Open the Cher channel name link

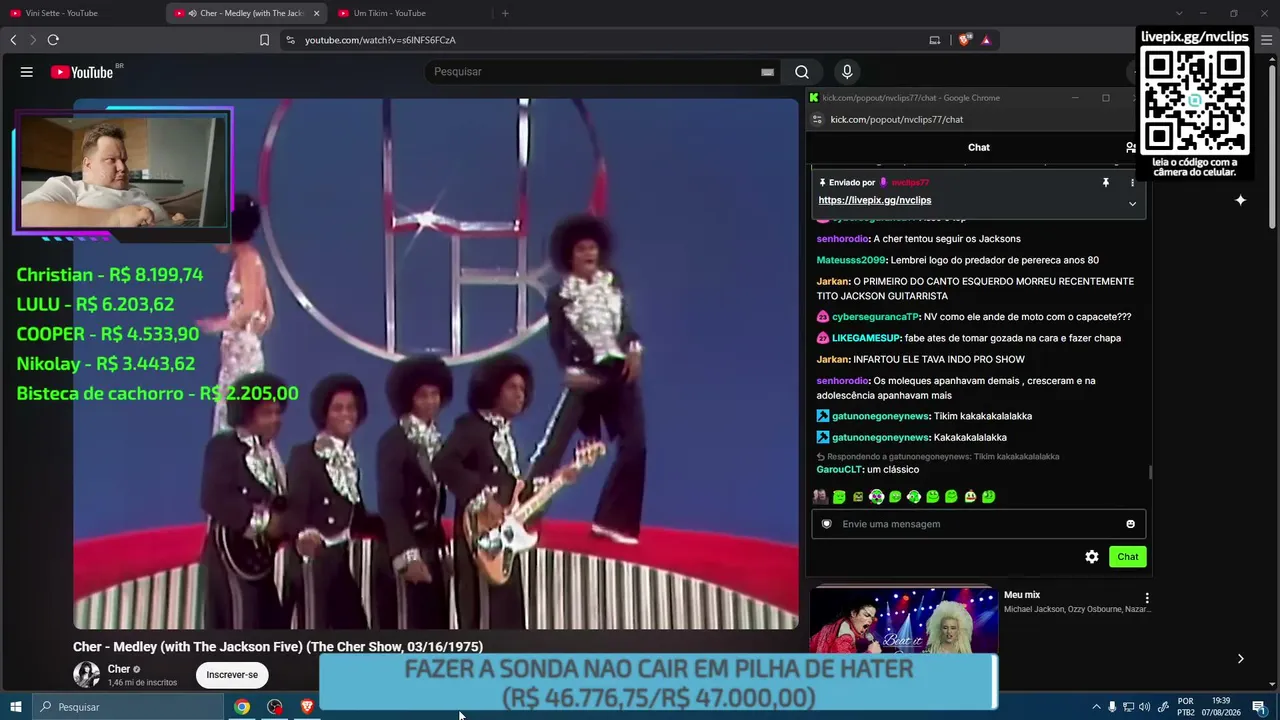(x=119, y=669)
